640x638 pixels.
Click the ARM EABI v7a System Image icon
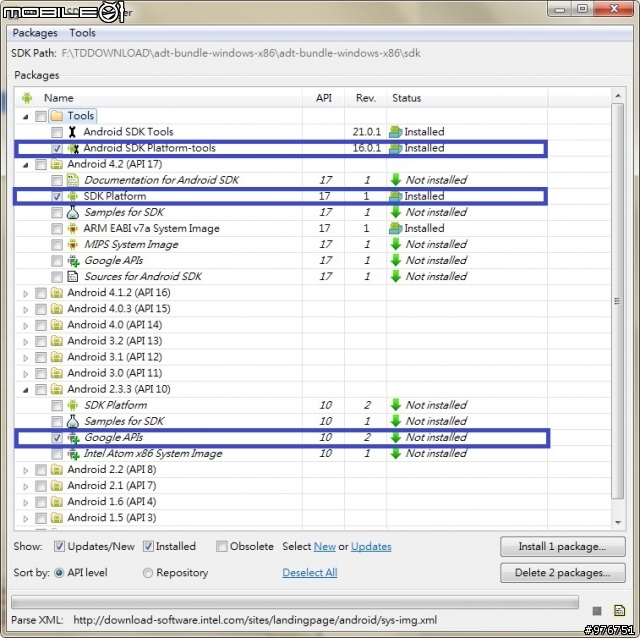(73, 229)
